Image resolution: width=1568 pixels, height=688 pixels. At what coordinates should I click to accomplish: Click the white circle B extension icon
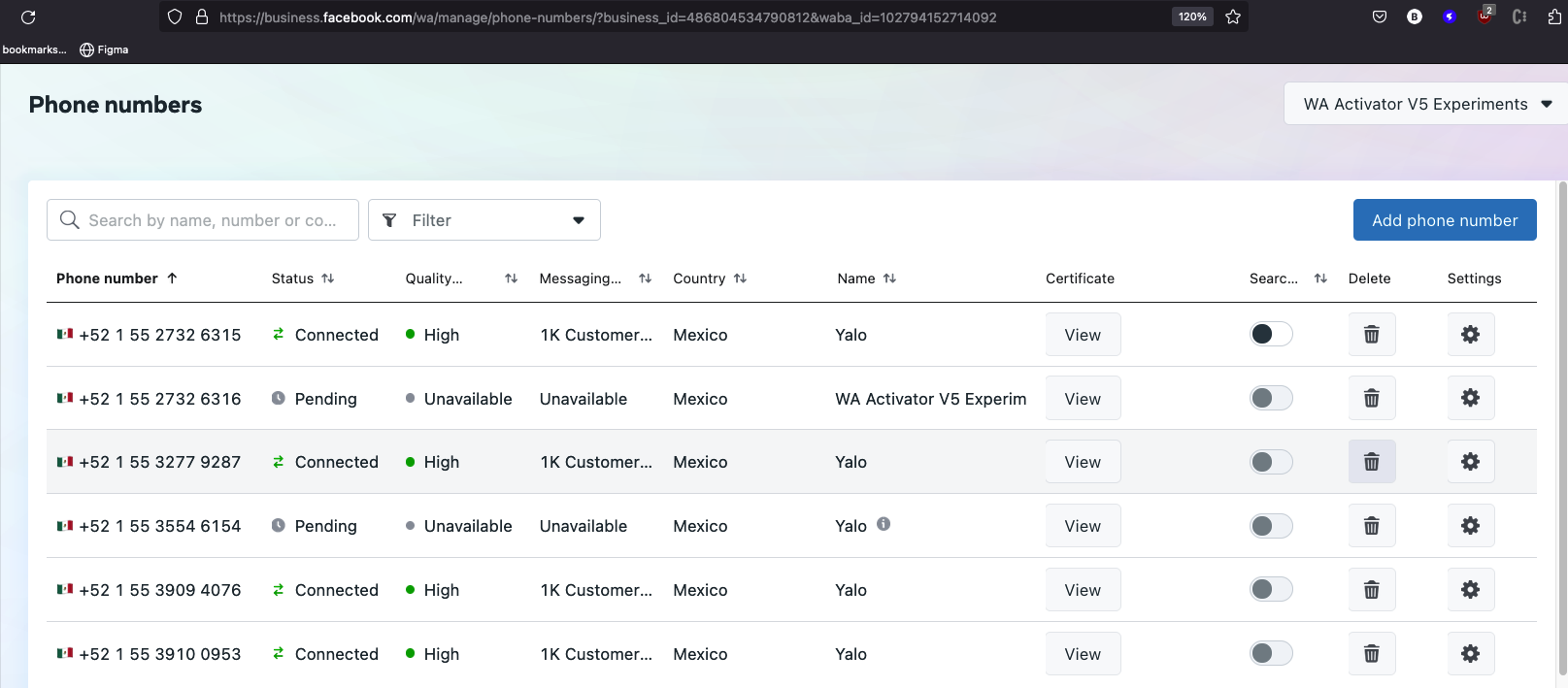point(1415,16)
